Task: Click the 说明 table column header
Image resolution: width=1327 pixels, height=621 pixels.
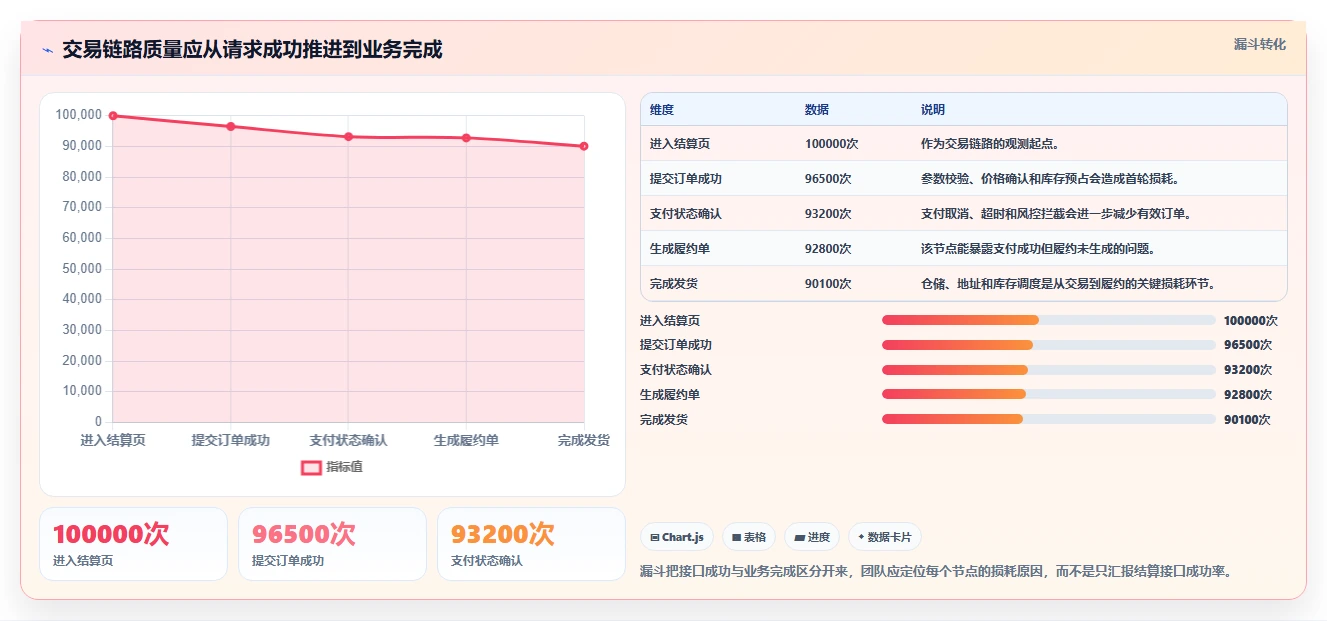Action: click(x=933, y=110)
